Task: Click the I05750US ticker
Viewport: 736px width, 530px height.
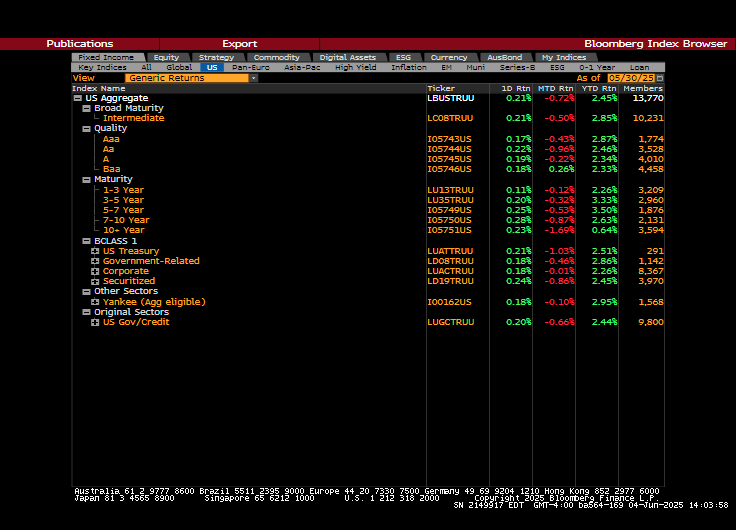Action: point(449,220)
